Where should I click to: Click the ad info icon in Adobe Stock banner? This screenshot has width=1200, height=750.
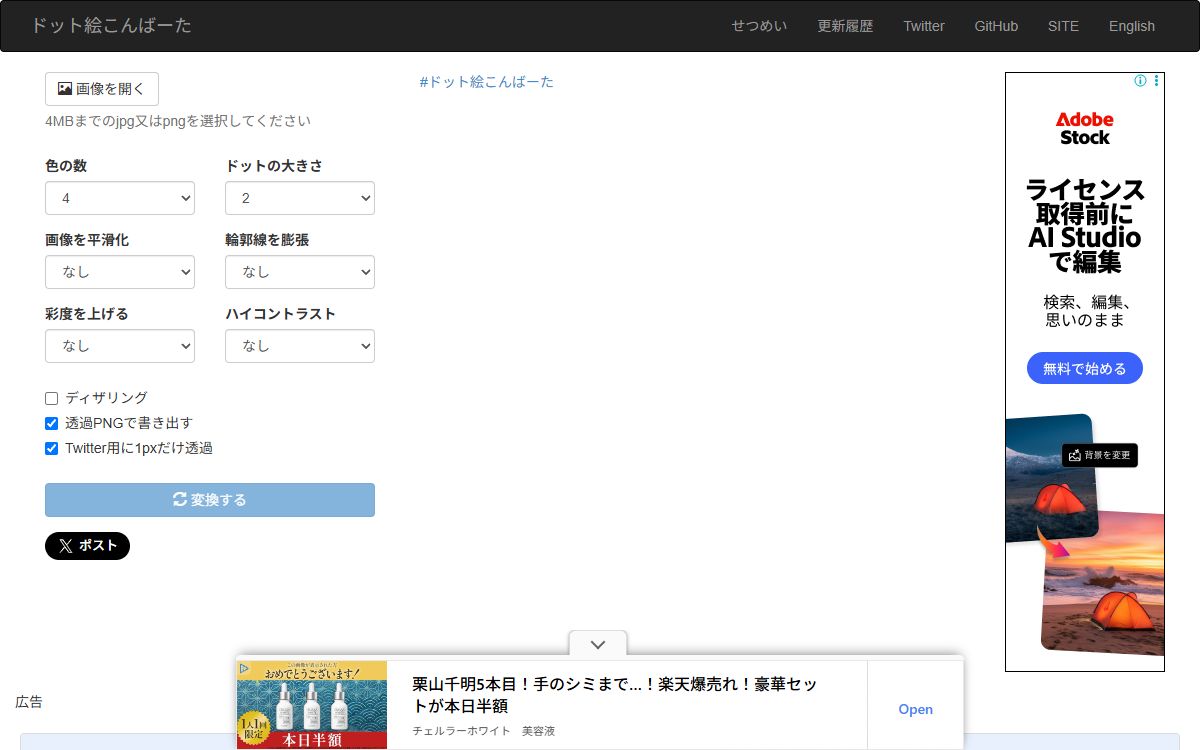click(x=1140, y=81)
